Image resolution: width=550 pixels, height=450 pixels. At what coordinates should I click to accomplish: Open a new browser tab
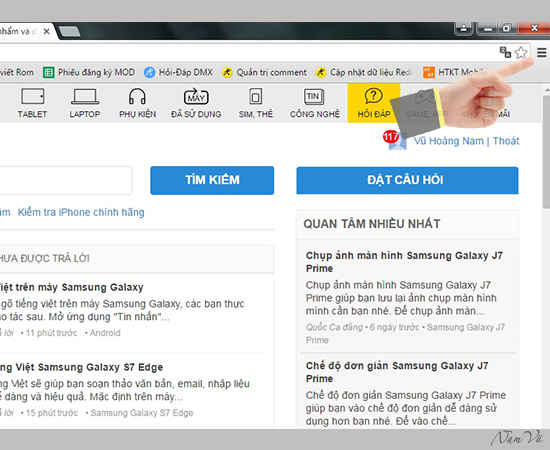tap(69, 31)
